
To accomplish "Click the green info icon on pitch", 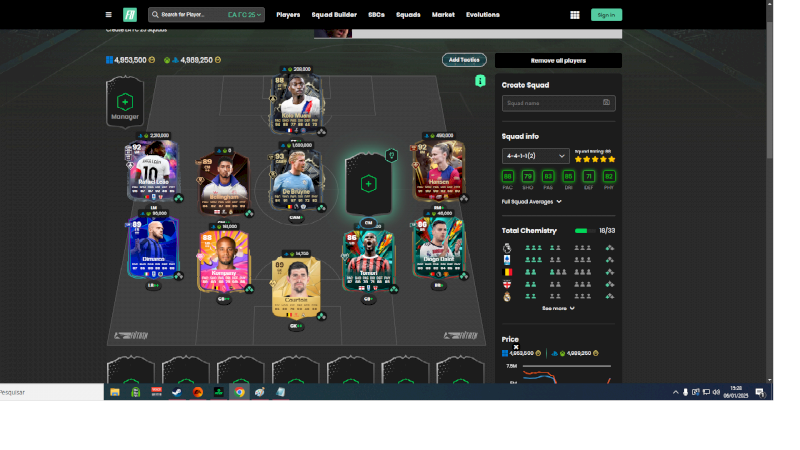I will pos(480,81).
